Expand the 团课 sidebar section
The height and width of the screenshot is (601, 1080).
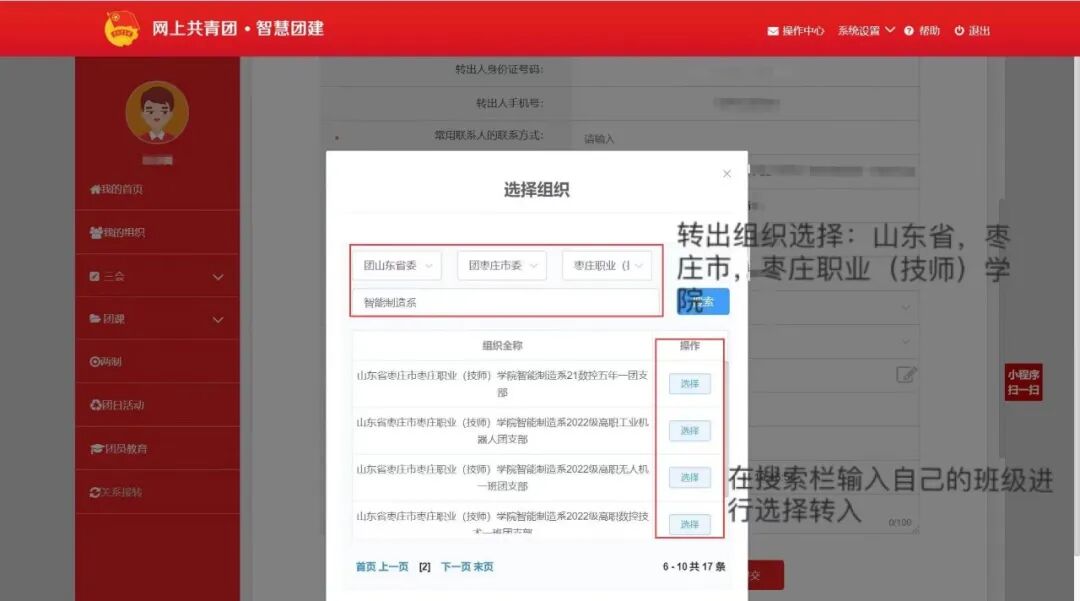[x=157, y=319]
